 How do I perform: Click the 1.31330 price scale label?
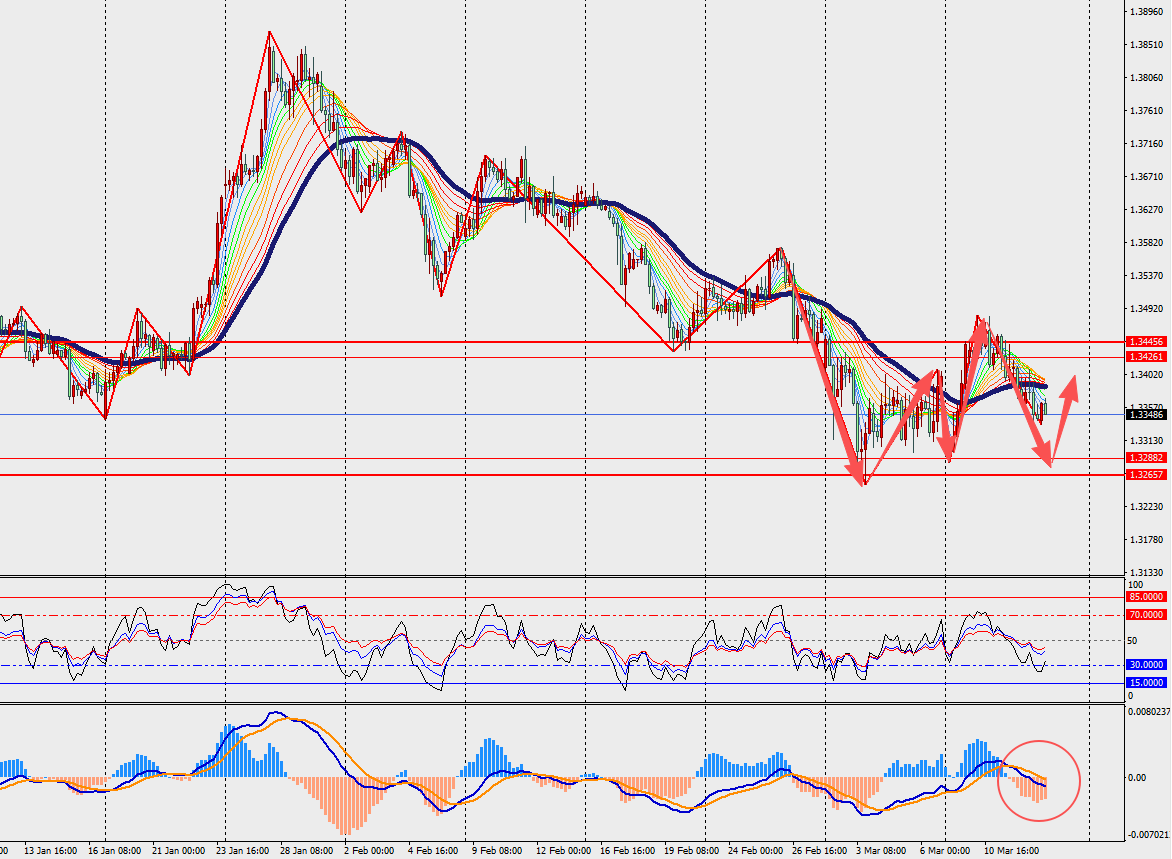(x=1147, y=573)
